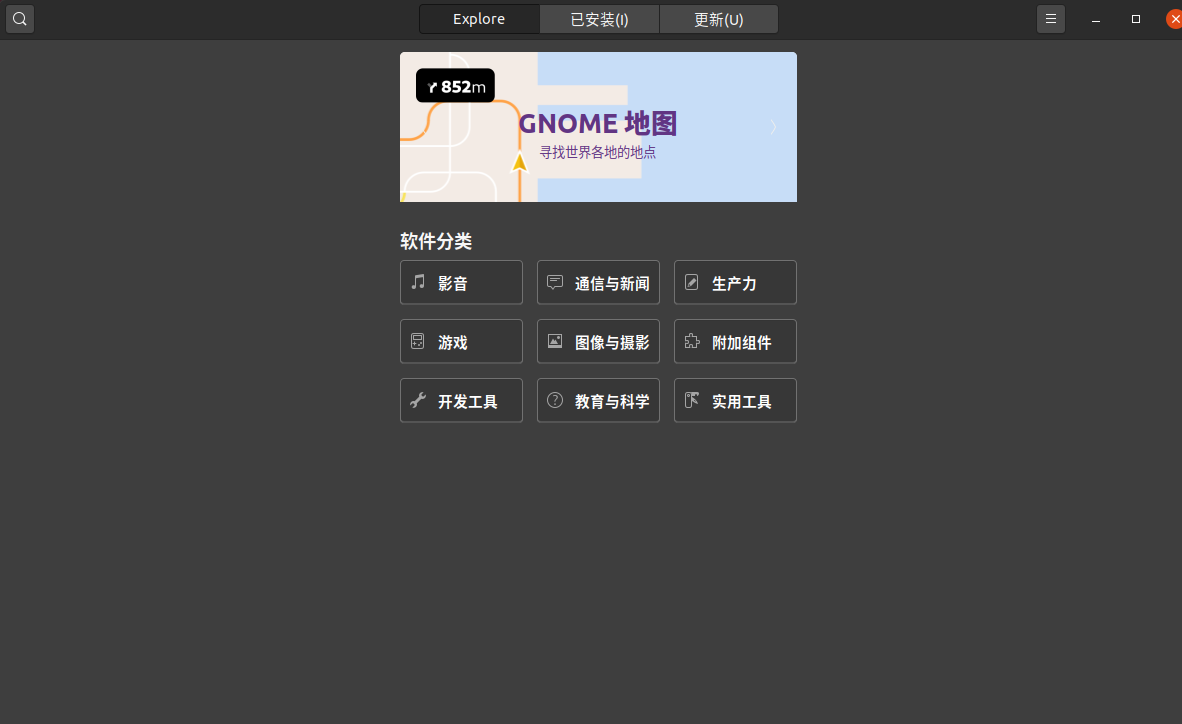1182x724 pixels.
Task: Click the 寻找世界各地的地点 banner subtitle
Action: 598,152
